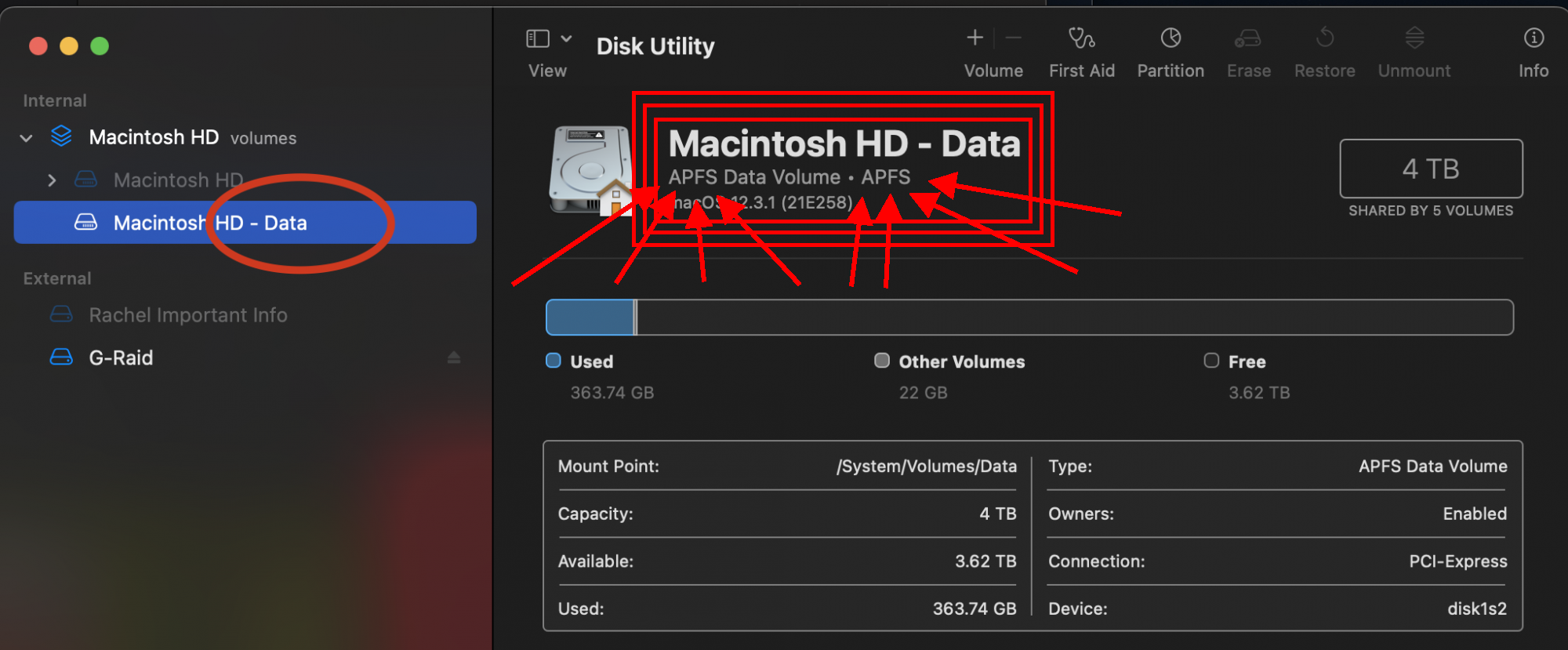The image size is (1568, 650).
Task: Click the Mount Point value /System/Volumes/Data
Action: [926, 467]
